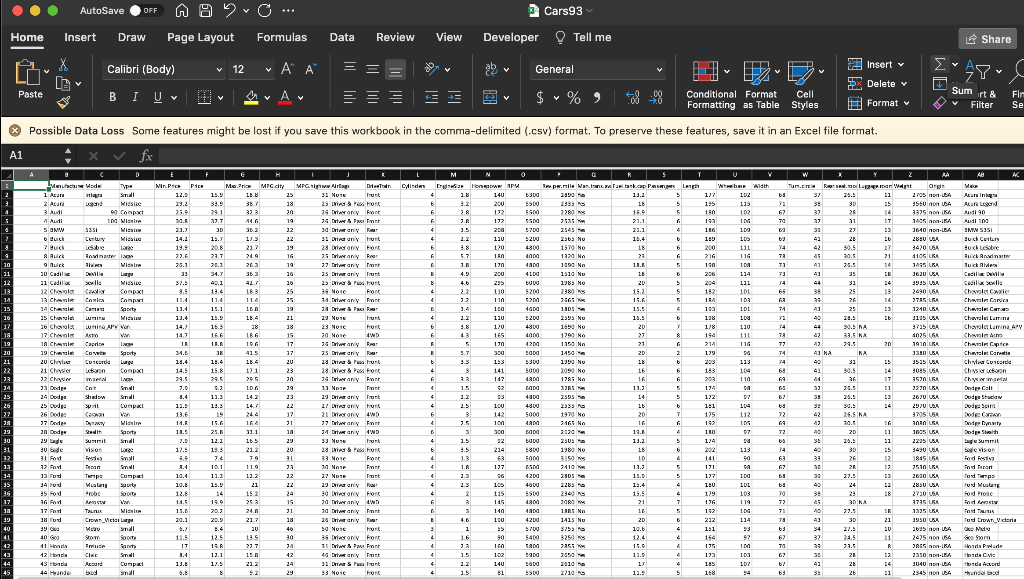Click the Comma Style icon
This screenshot has width=1024, height=579.
coord(597,97)
